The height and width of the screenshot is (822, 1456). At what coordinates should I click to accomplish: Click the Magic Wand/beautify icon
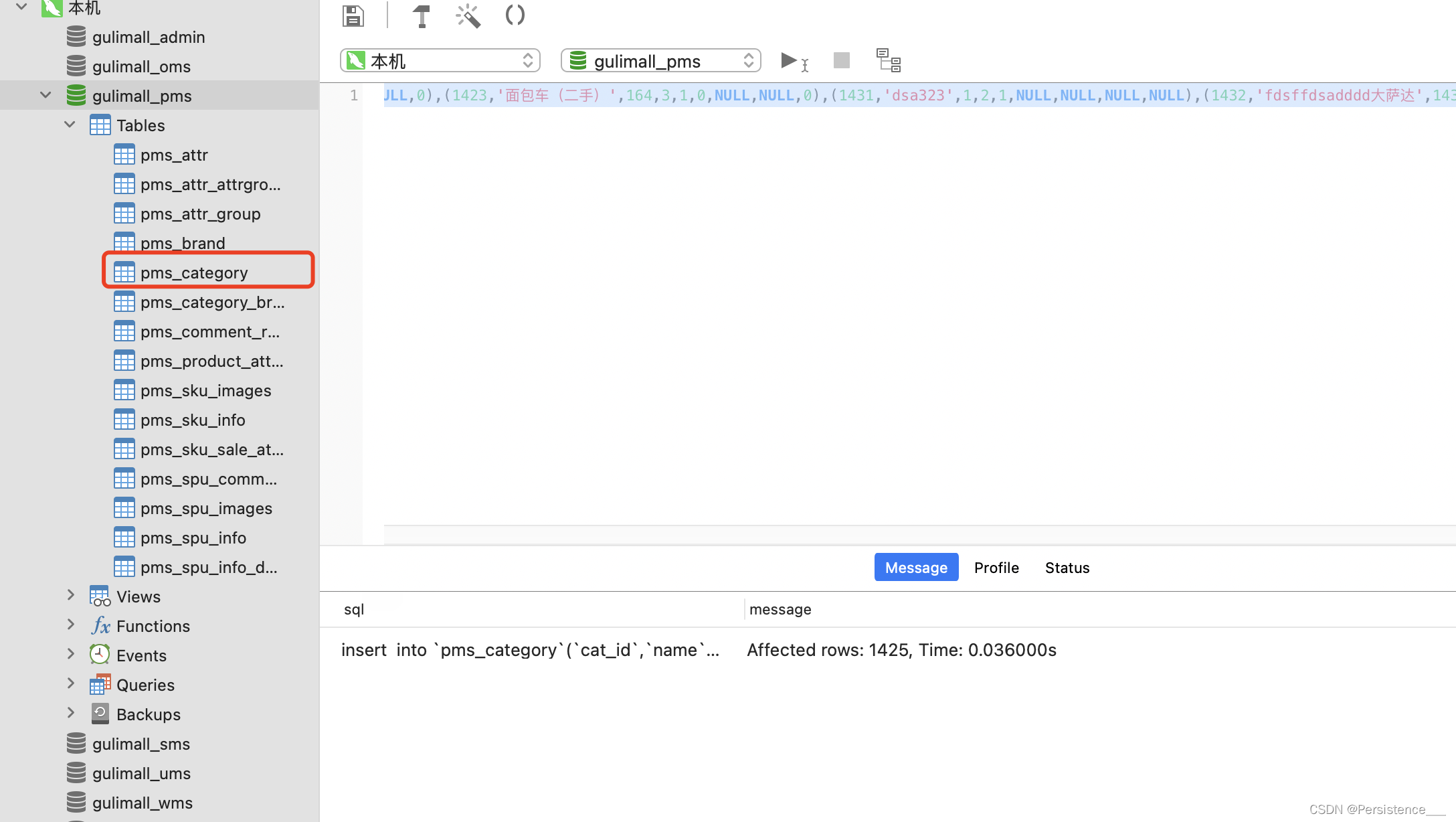pyautogui.click(x=468, y=15)
